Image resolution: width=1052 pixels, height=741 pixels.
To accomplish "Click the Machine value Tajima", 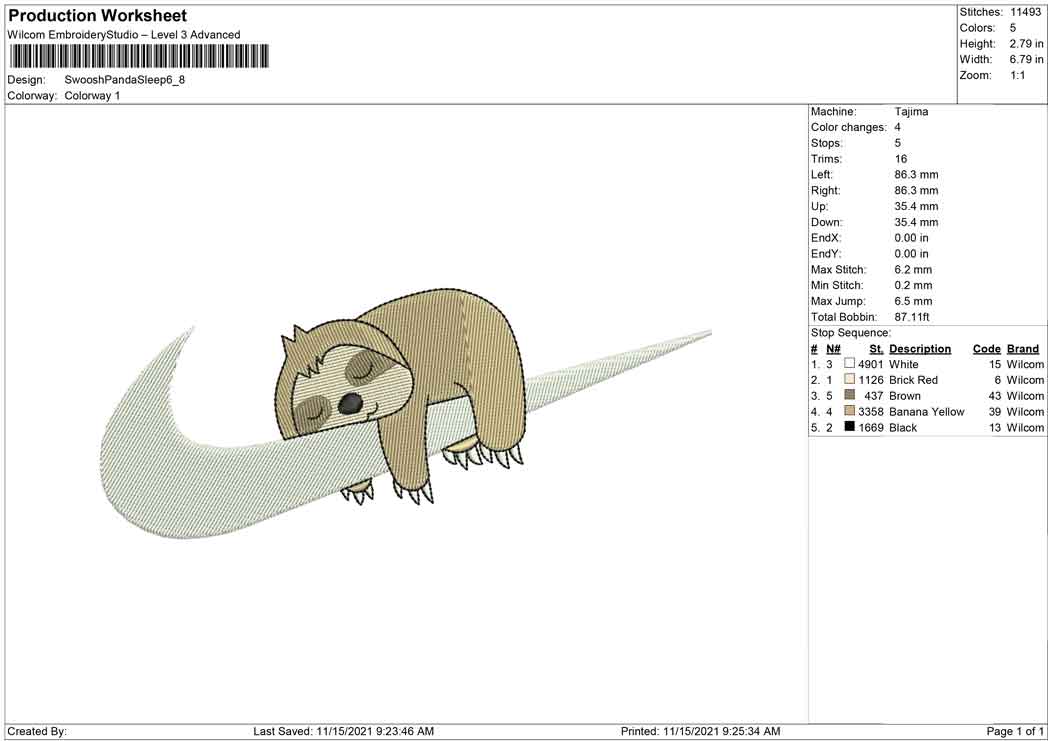I will pos(911,111).
